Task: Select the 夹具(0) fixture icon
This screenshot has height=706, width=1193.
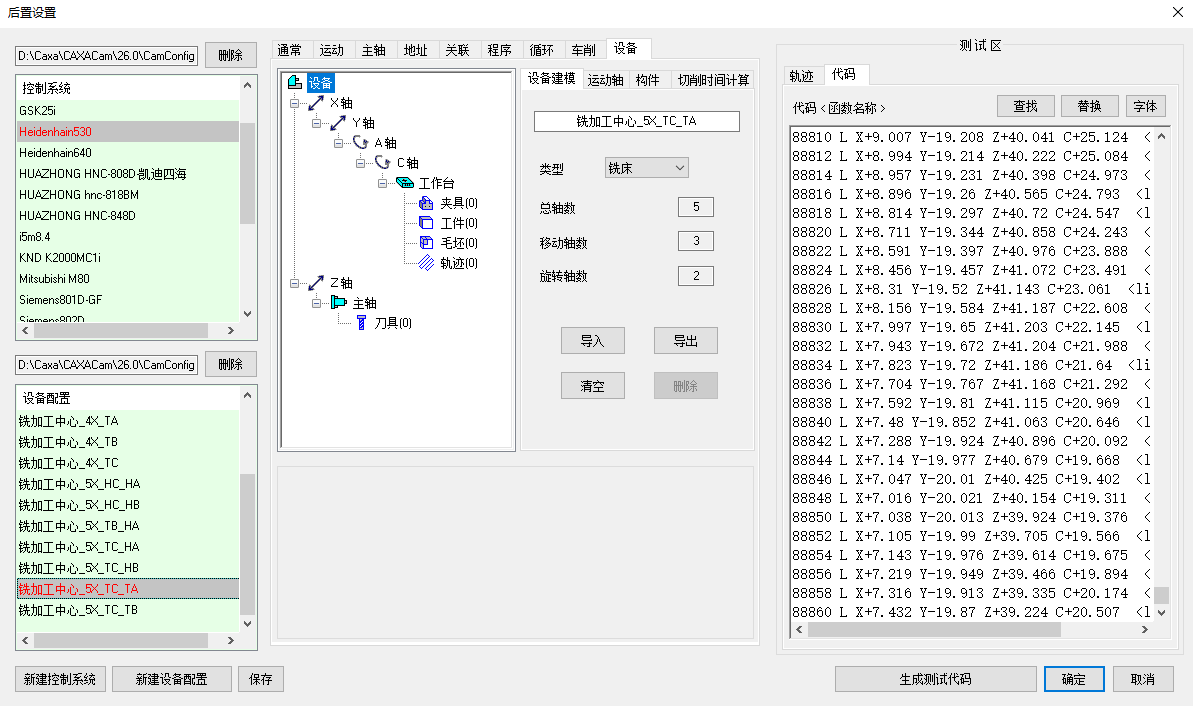Action: (x=427, y=203)
